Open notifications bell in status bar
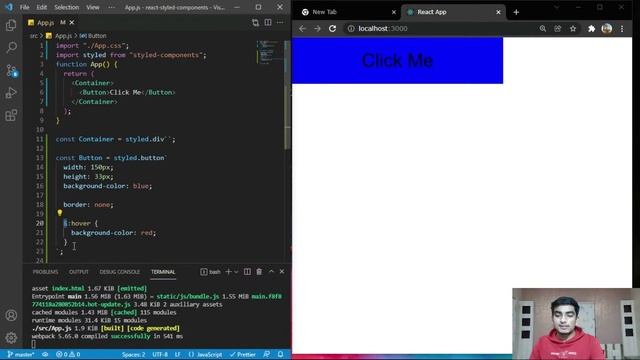 [280, 354]
